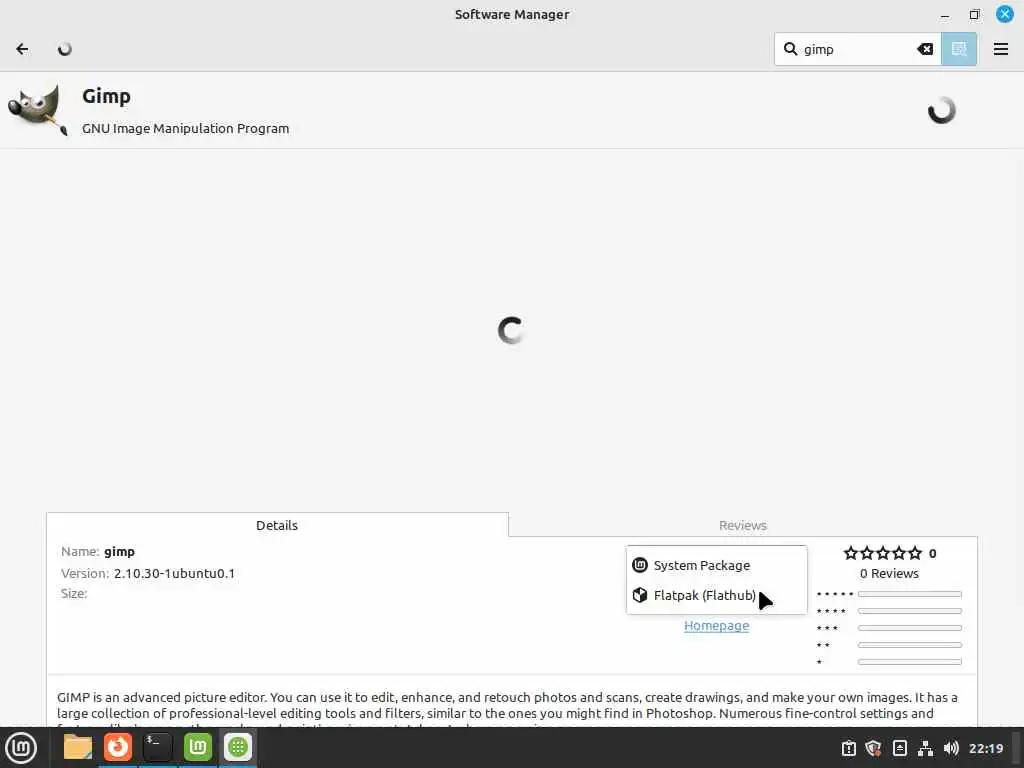
Task: Select System Package from the popup
Action: (x=716, y=565)
